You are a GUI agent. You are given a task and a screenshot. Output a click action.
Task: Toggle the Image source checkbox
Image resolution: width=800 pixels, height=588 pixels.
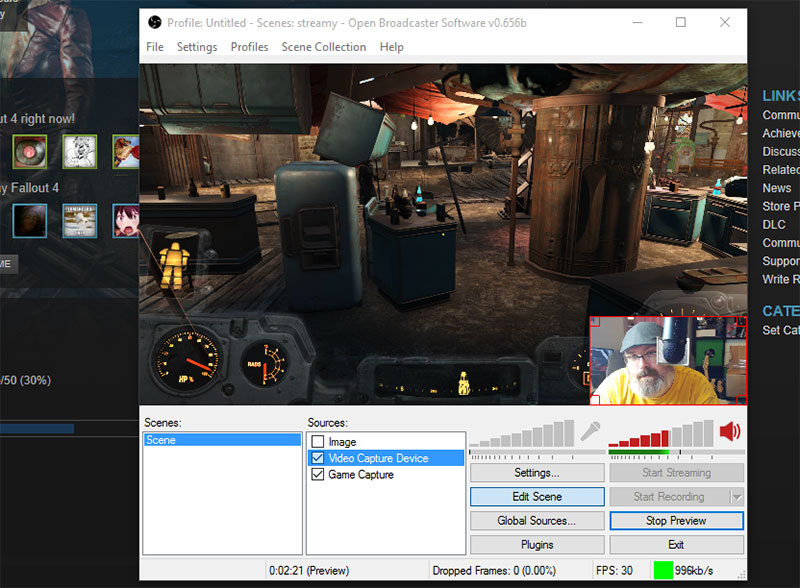click(318, 442)
